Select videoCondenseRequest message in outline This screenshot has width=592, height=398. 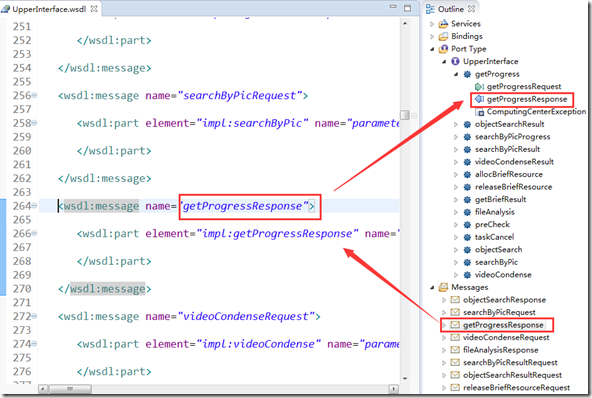506,337
